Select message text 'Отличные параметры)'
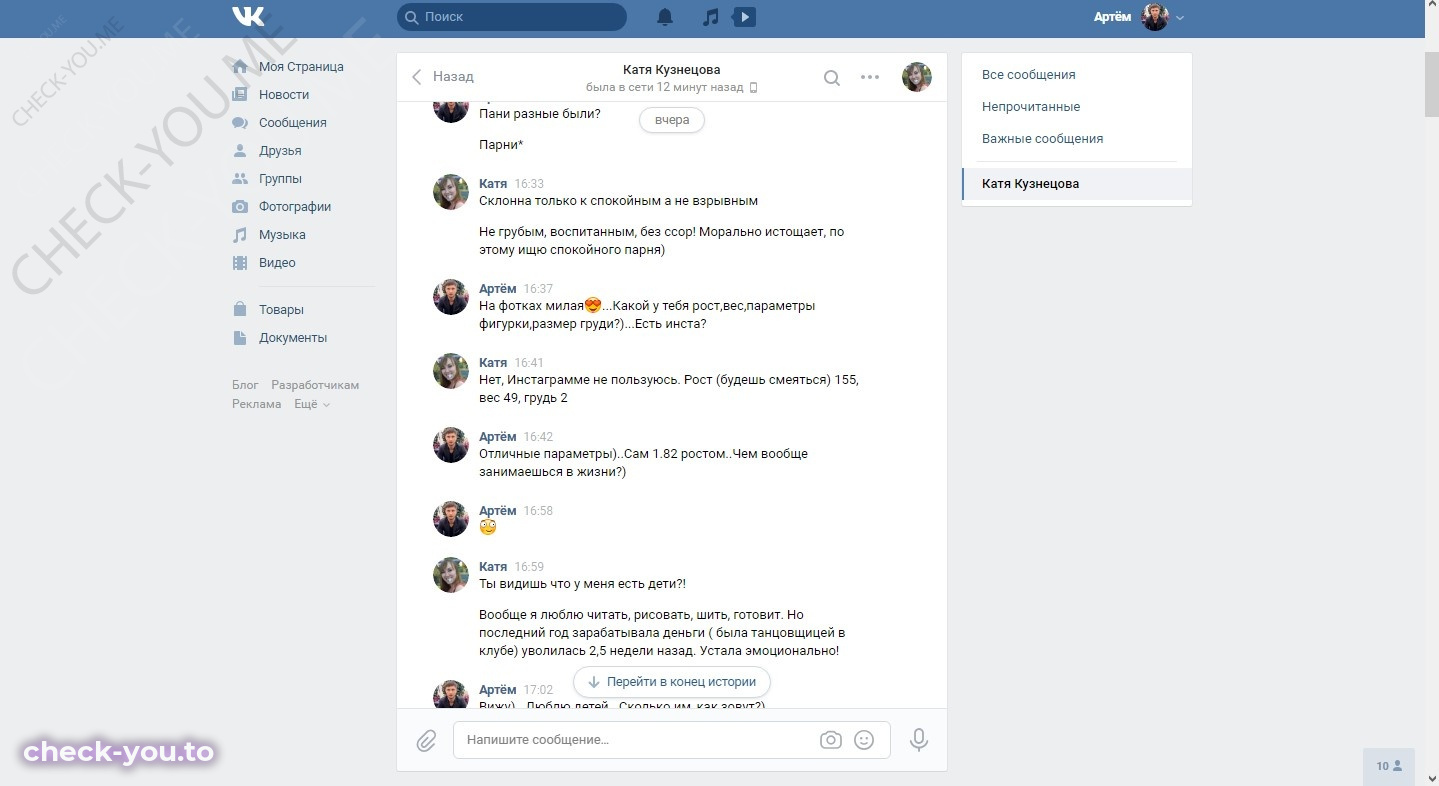This screenshot has height=786, width=1439. click(545, 454)
